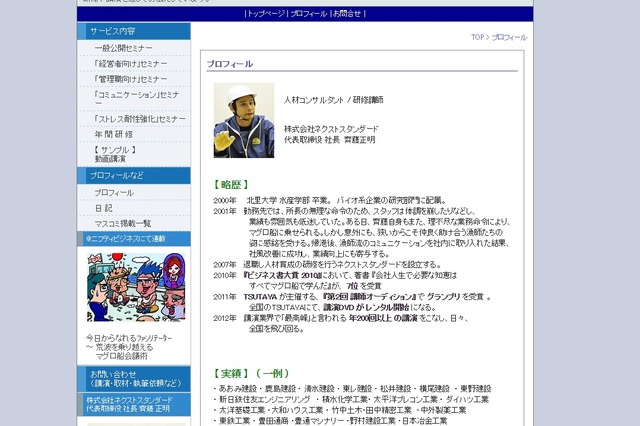Click 人材コンサルタント / 研修講師 text
Screen dimensions: 640x426
333,100
